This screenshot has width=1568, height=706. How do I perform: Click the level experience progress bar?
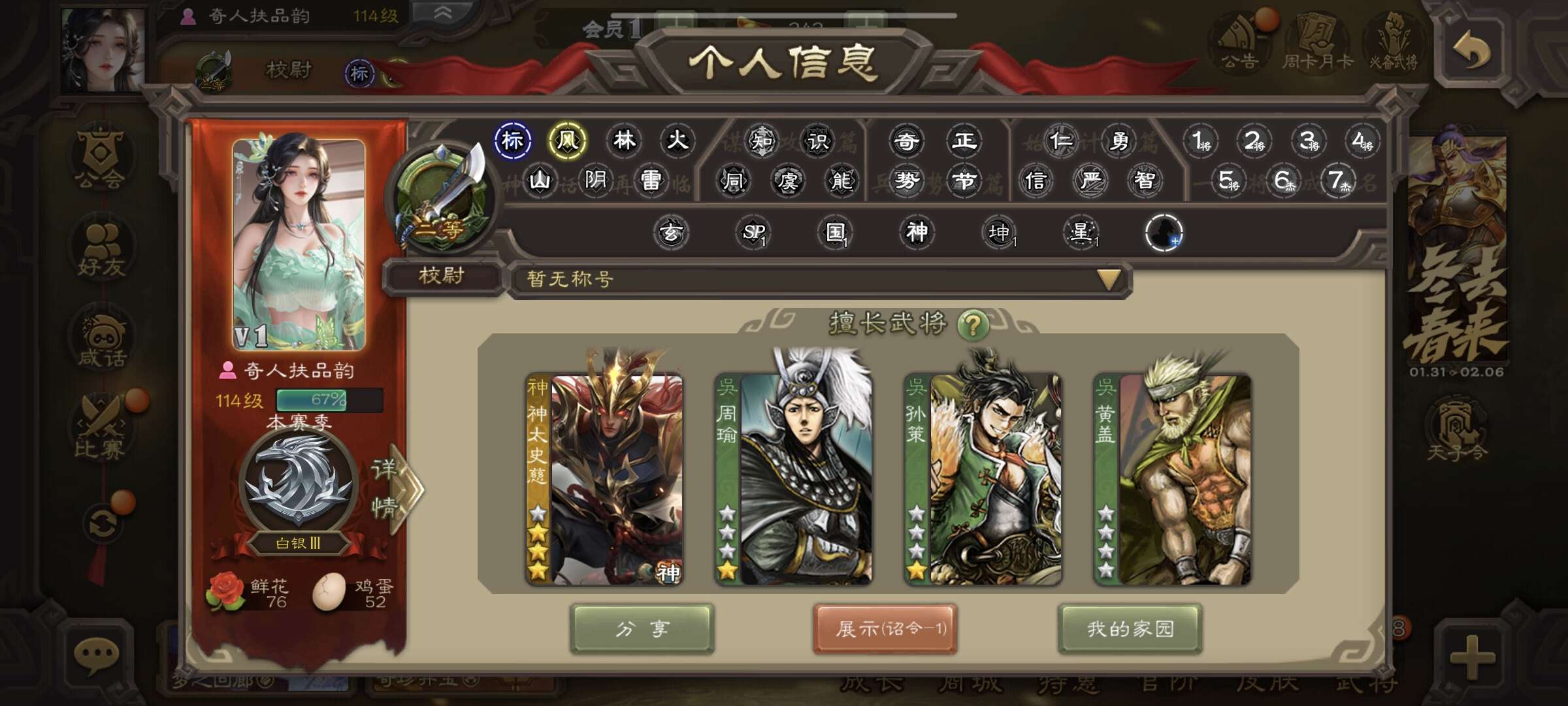(329, 400)
